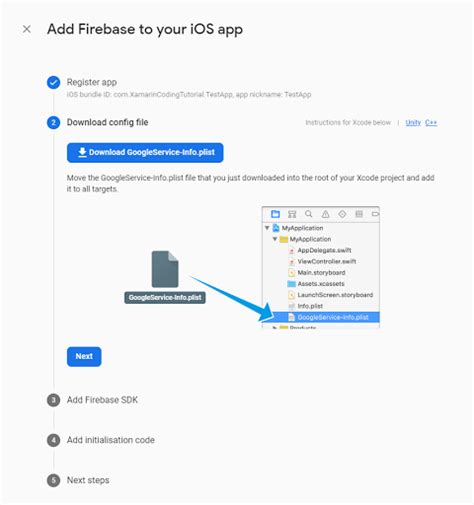Click the grey GoogleService-Info.plist file icon
This screenshot has height=505, width=474.
(165, 269)
